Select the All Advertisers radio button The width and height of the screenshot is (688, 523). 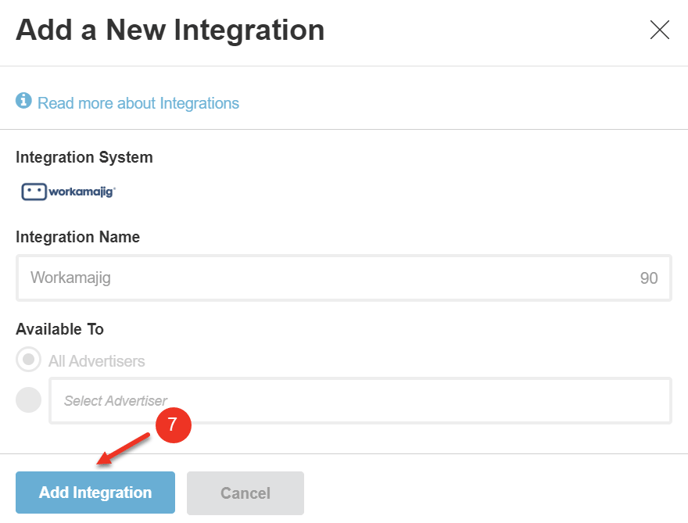[29, 359]
